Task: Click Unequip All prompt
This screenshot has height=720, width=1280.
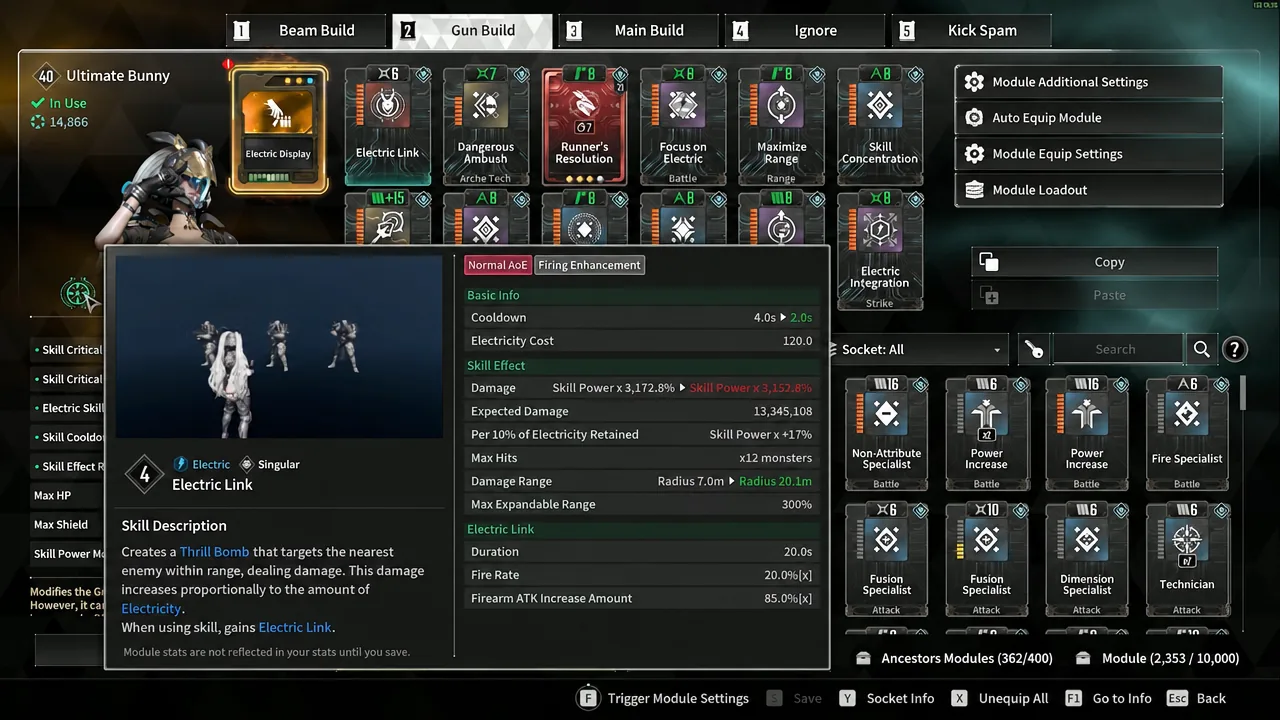Action: (999, 698)
